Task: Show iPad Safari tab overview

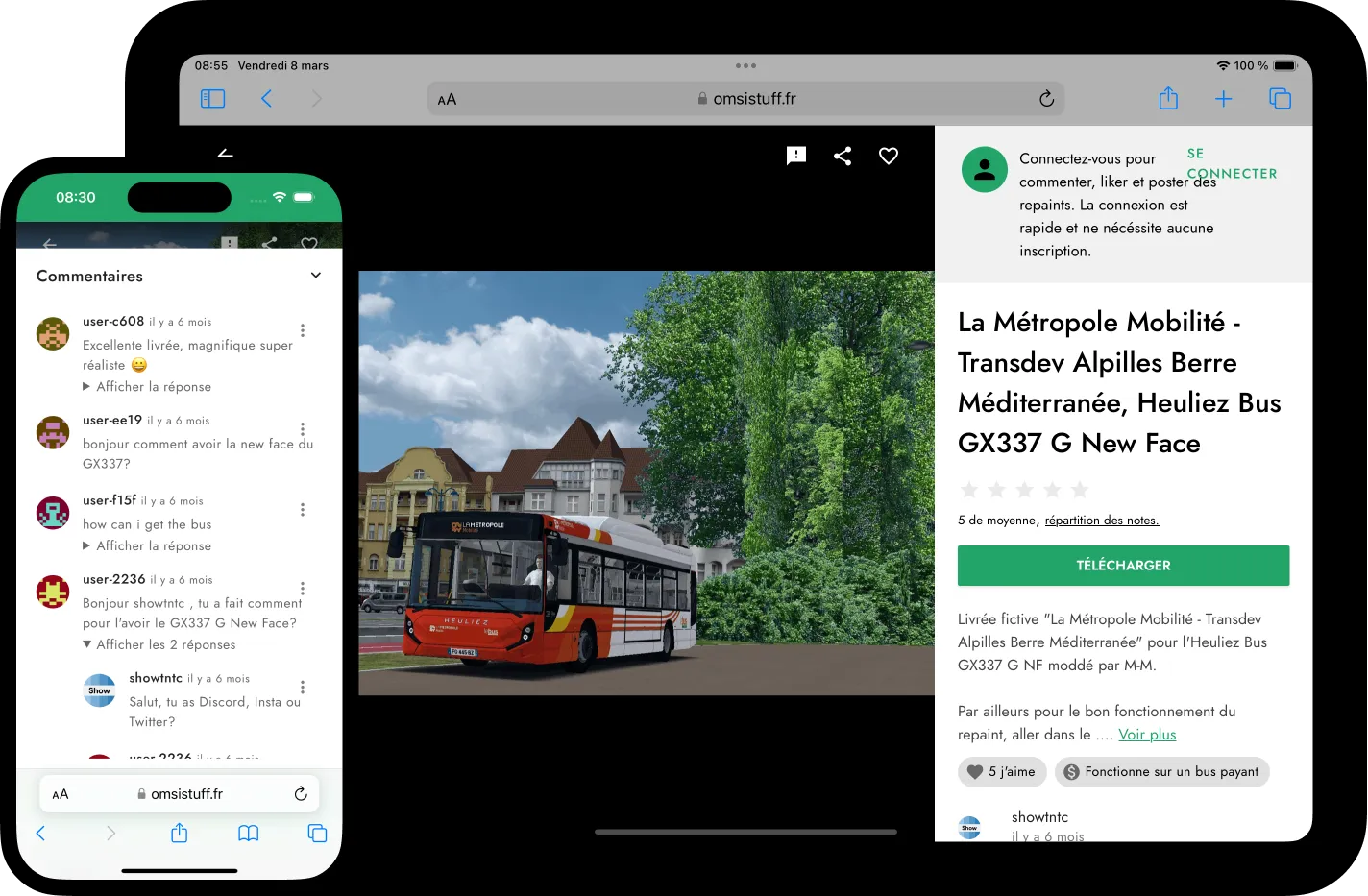Action: pyautogui.click(x=1280, y=99)
